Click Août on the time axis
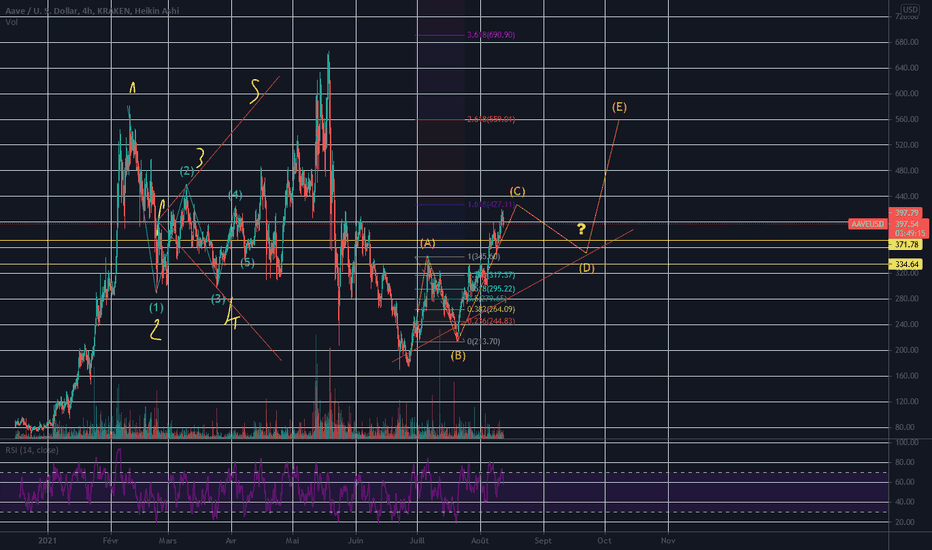This screenshot has width=932, height=550. coord(480,540)
